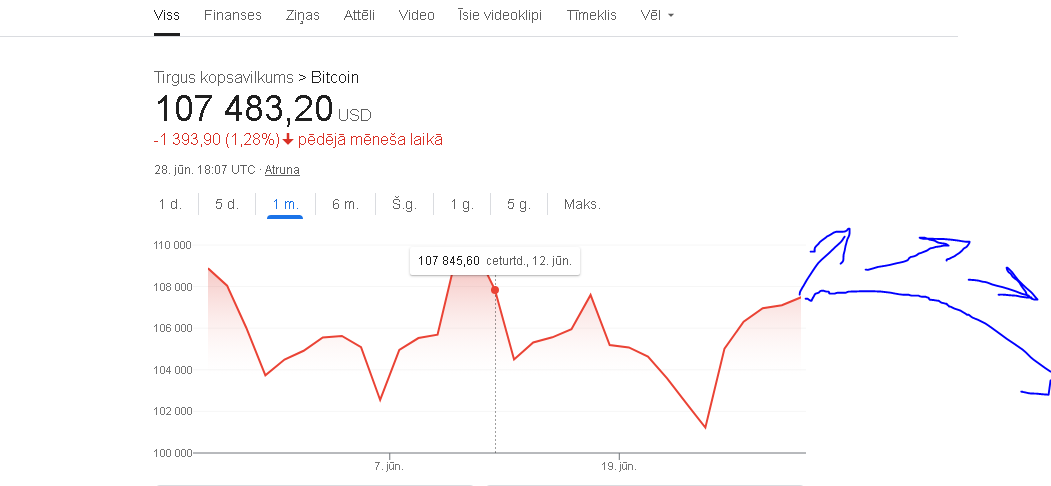Go to the Video tab
The width and height of the screenshot is (1051, 486).
tap(416, 16)
